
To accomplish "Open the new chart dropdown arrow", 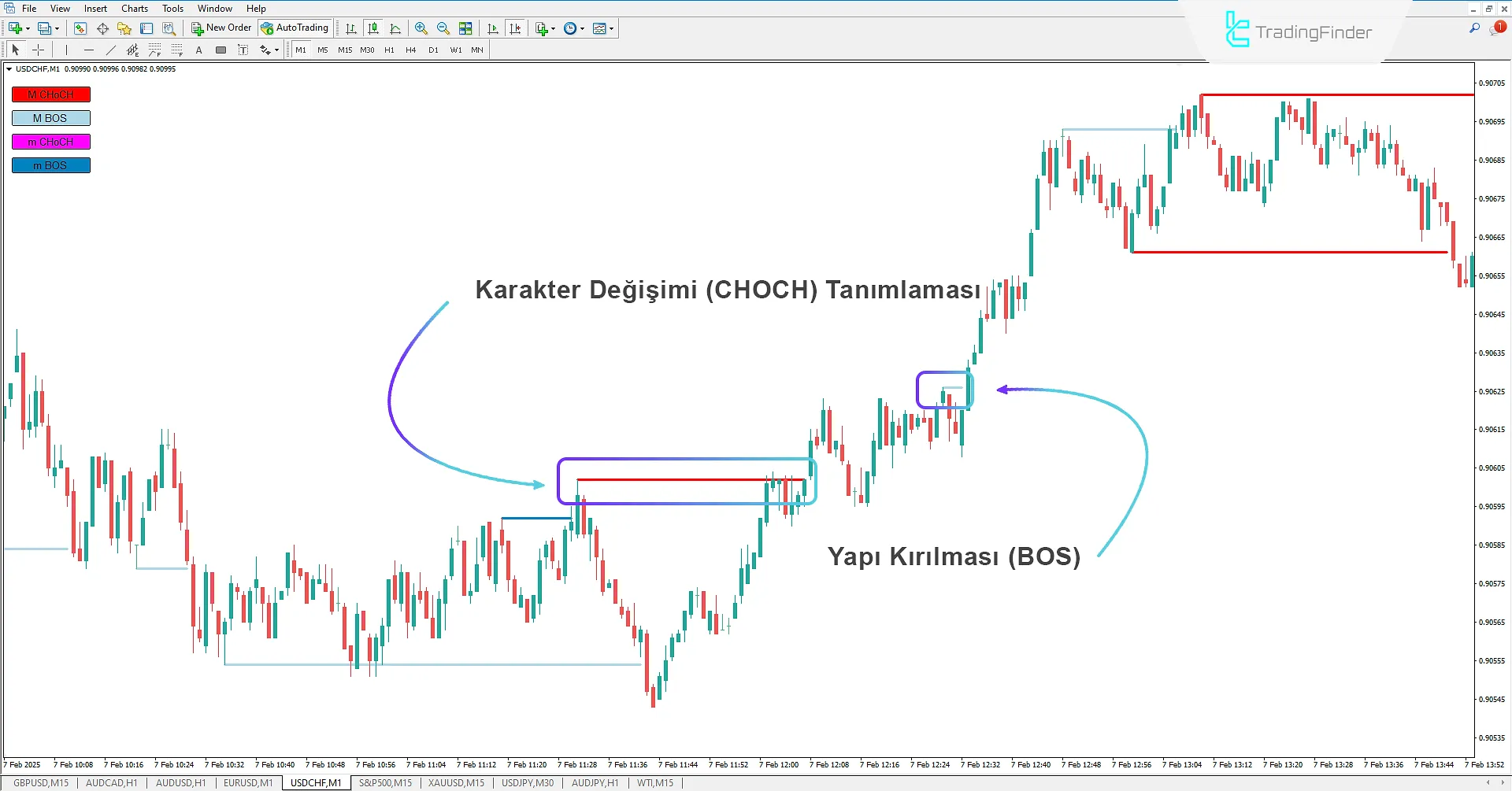I will (28, 28).
